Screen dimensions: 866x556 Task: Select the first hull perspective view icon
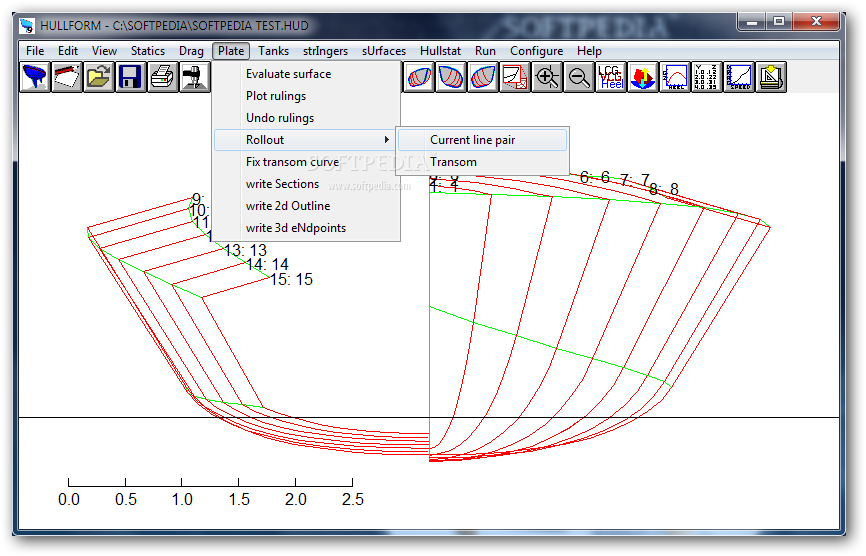coord(419,77)
